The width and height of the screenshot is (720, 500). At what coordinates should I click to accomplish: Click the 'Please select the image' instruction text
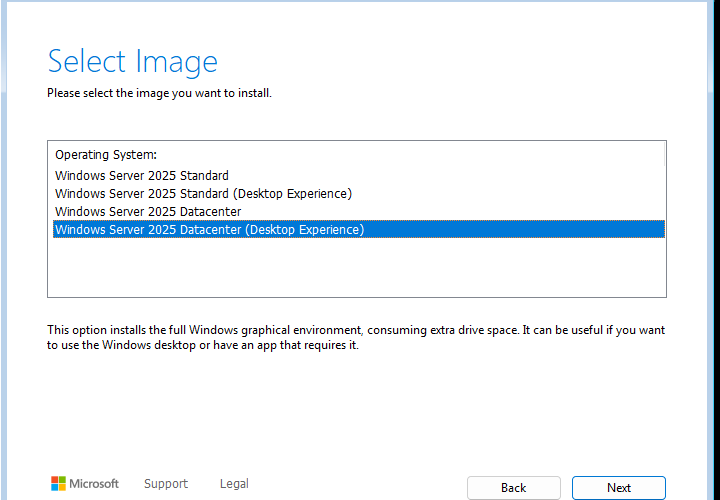coord(159,93)
